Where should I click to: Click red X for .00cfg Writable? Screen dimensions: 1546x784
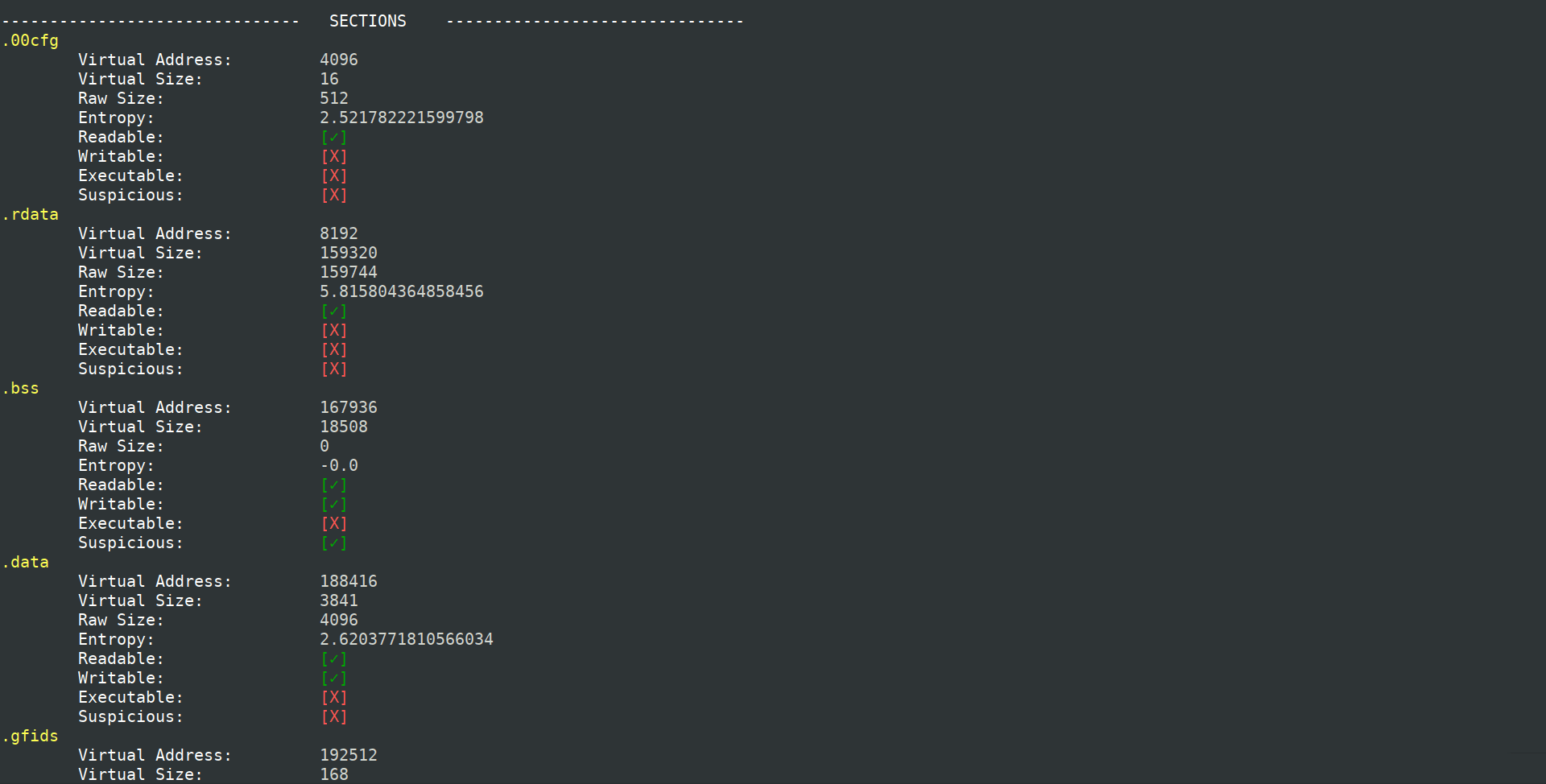pyautogui.click(x=334, y=156)
